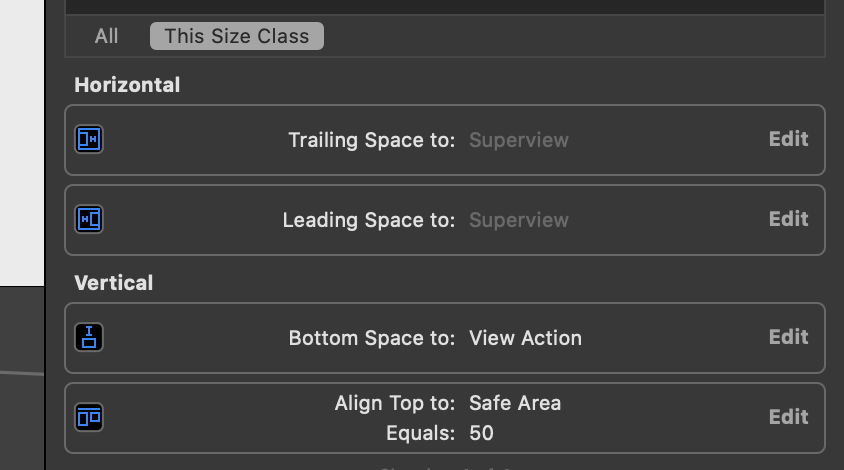Select the Align Top constraint icon
The width and height of the screenshot is (844, 470).
point(89,417)
